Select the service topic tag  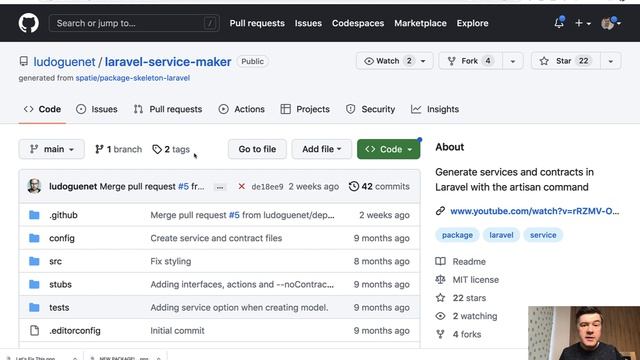pyautogui.click(x=543, y=235)
